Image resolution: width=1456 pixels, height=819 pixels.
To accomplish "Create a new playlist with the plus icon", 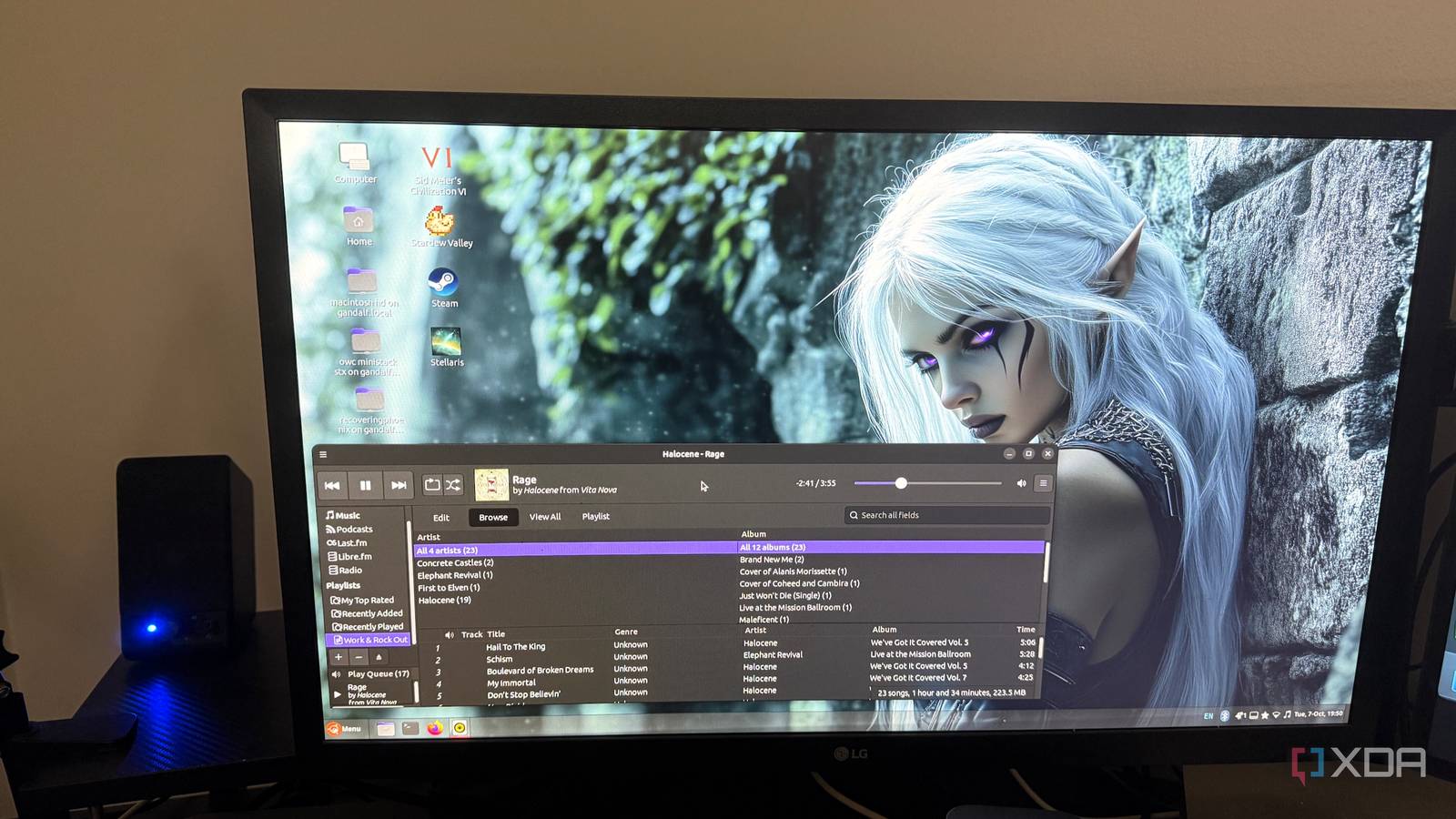I will tap(338, 656).
